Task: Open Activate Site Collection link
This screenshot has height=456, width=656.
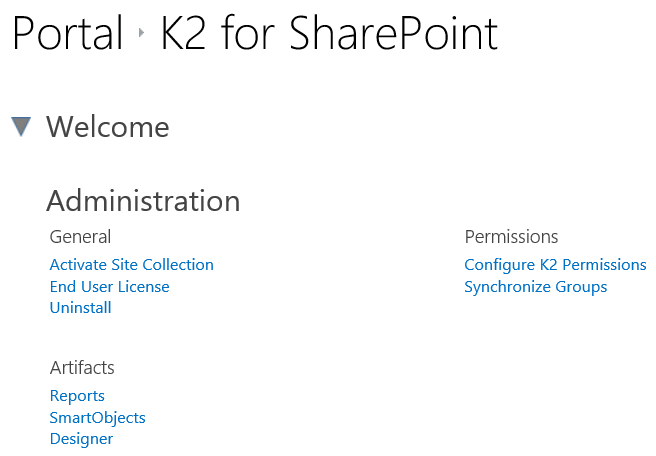Action: click(131, 265)
